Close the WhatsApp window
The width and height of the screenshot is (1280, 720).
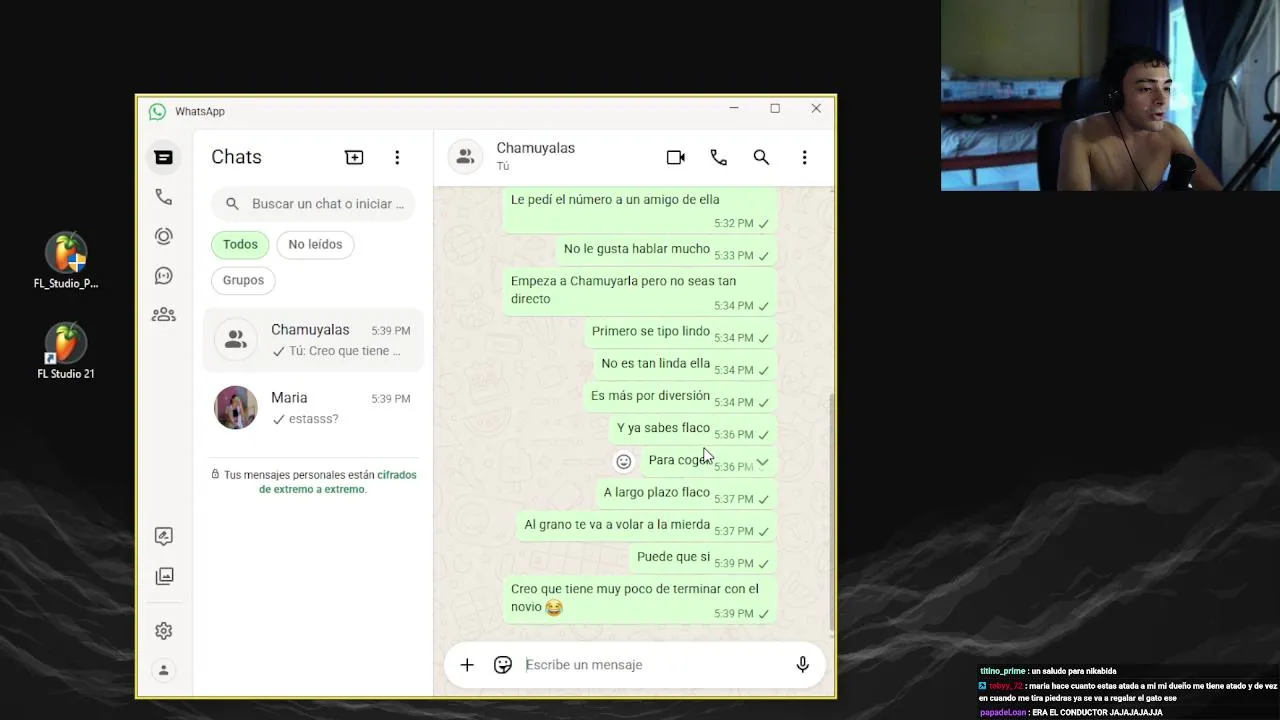816,108
